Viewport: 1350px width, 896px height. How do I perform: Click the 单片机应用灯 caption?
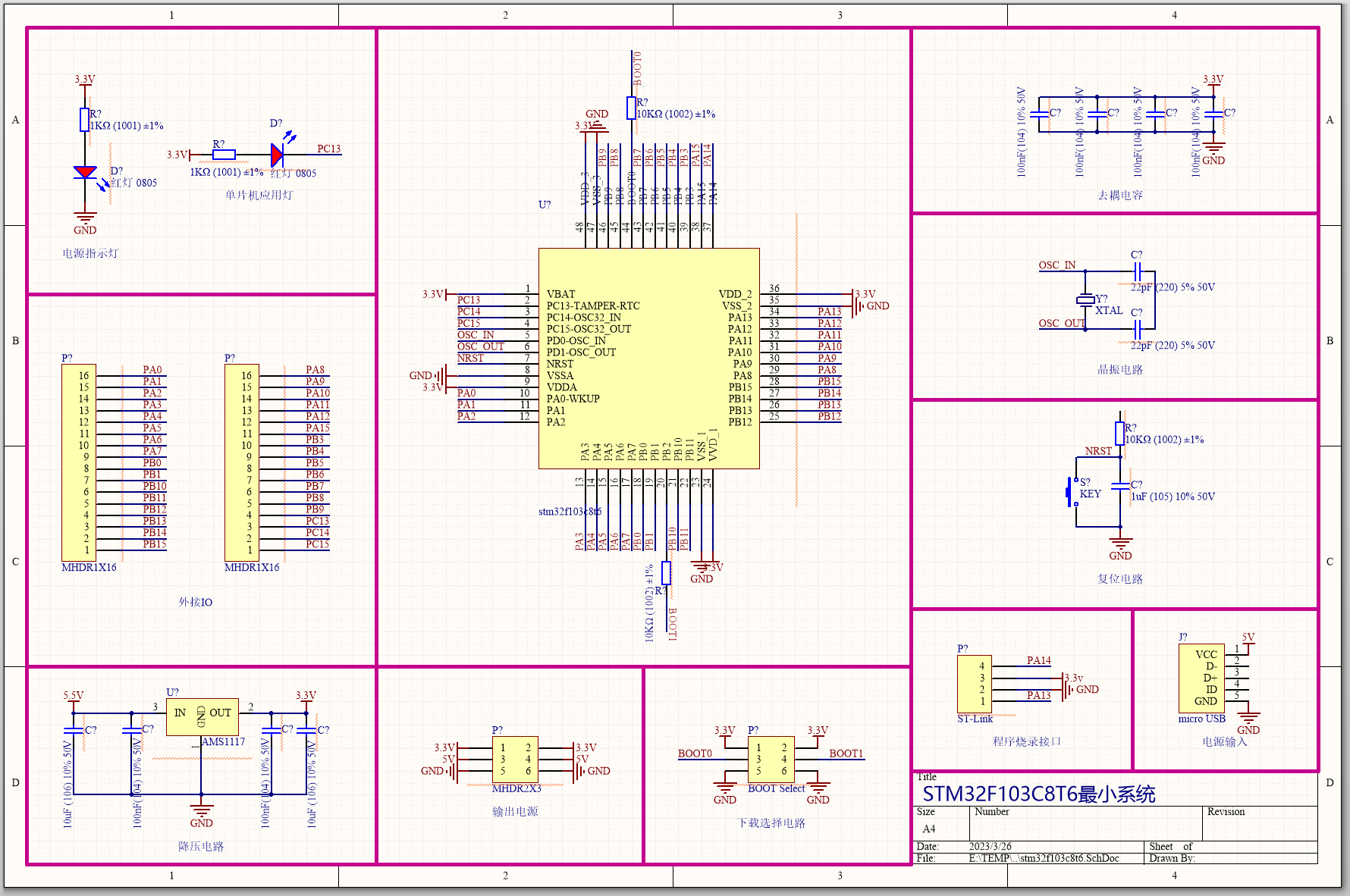(259, 195)
